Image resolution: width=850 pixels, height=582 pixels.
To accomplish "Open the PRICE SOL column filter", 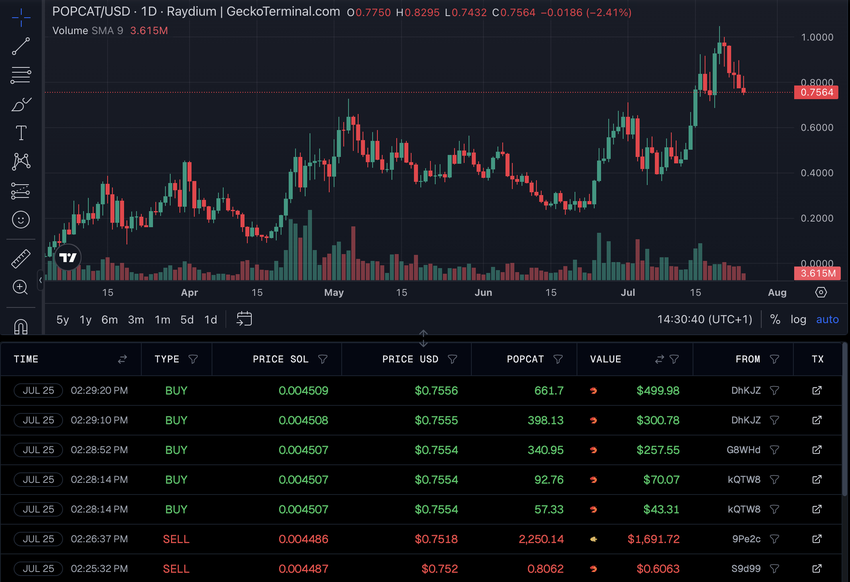I will coord(323,359).
